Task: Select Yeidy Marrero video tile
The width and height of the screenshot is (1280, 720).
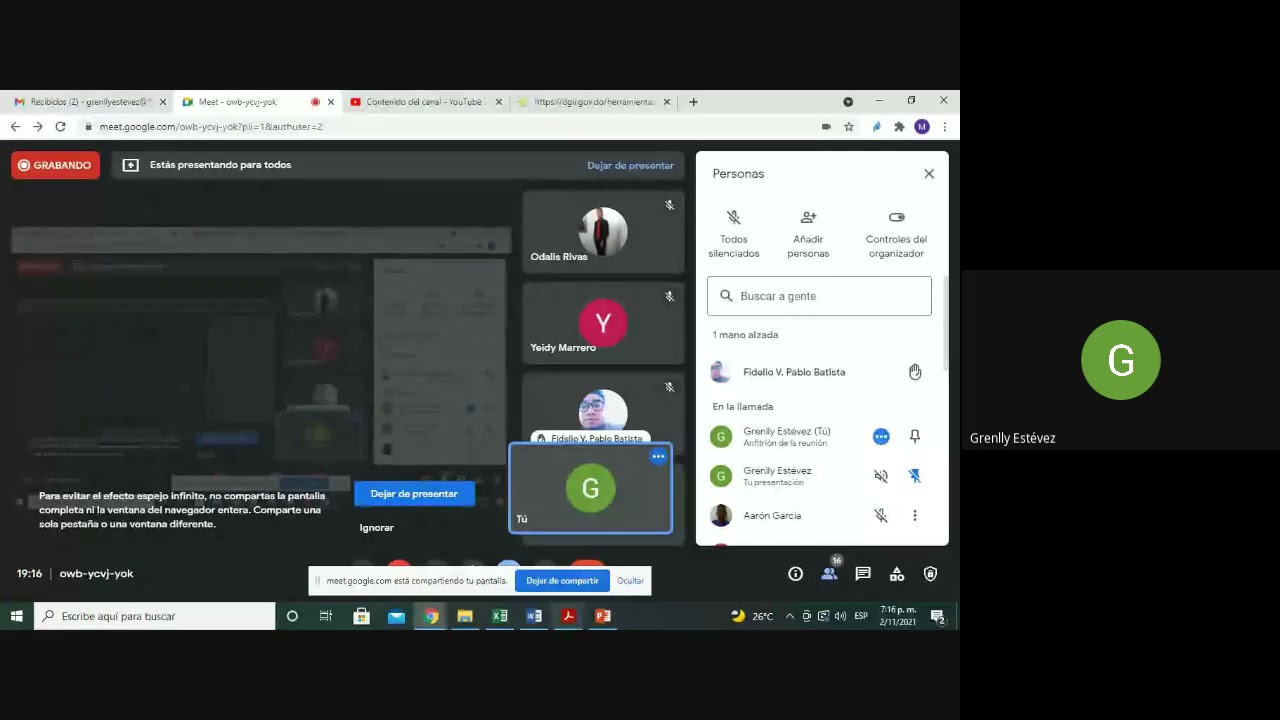Action: (x=603, y=323)
